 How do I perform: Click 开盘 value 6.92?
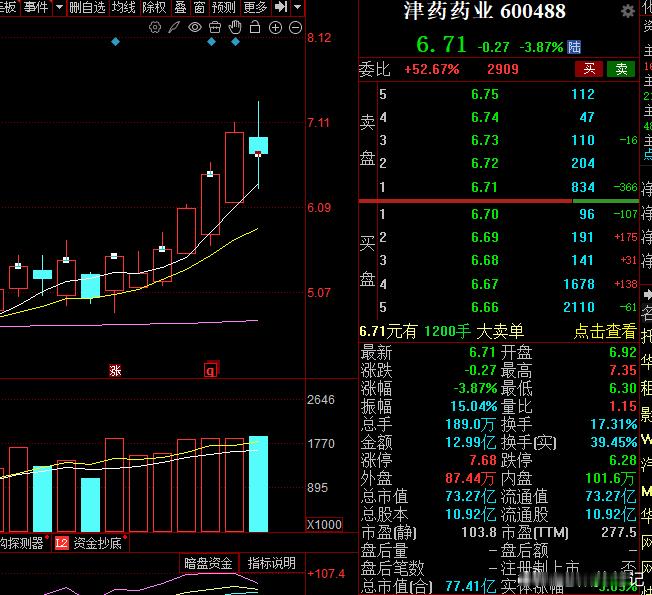pos(623,352)
